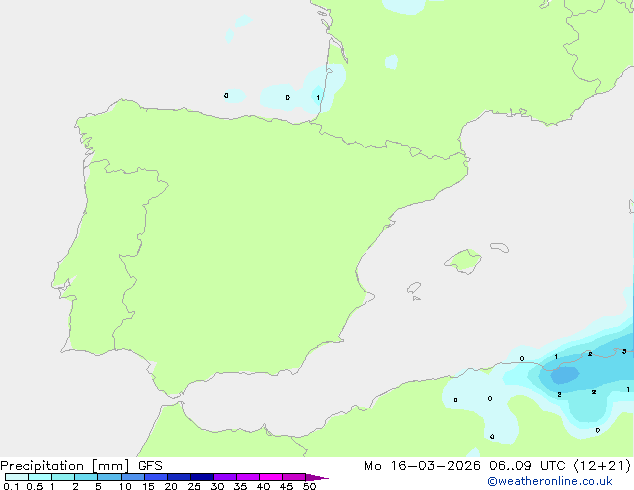This screenshot has width=634, height=490.
Task: Click Ibiza island outline on the map
Action: pos(414,288)
